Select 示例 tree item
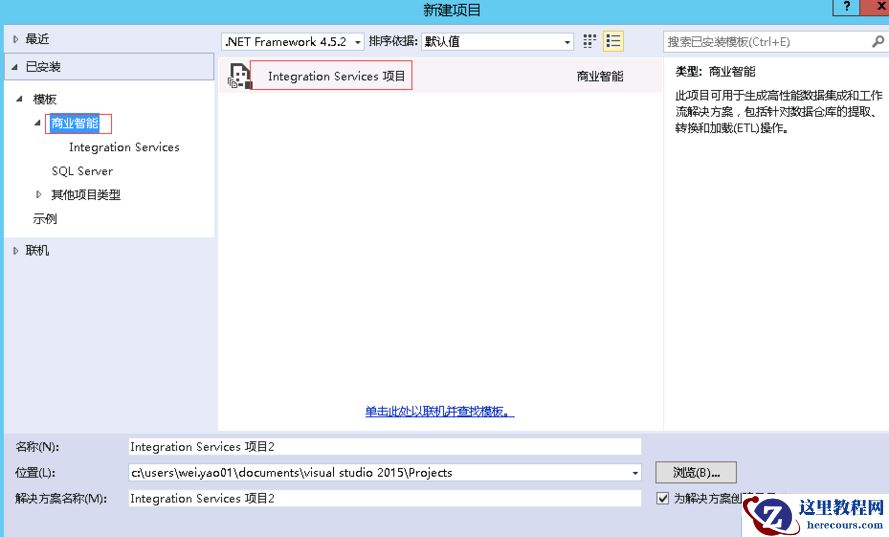This screenshot has height=537, width=889. pyautogui.click(x=45, y=219)
